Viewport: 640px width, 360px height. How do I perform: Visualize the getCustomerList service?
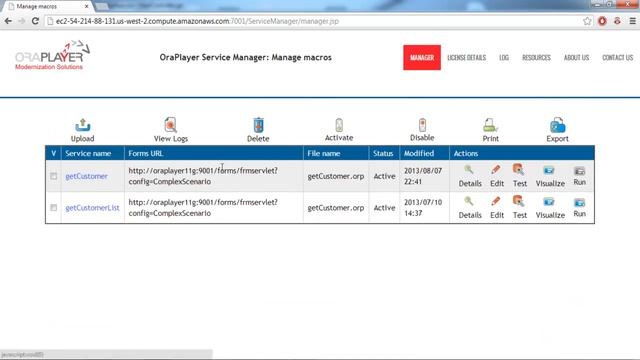pos(550,207)
